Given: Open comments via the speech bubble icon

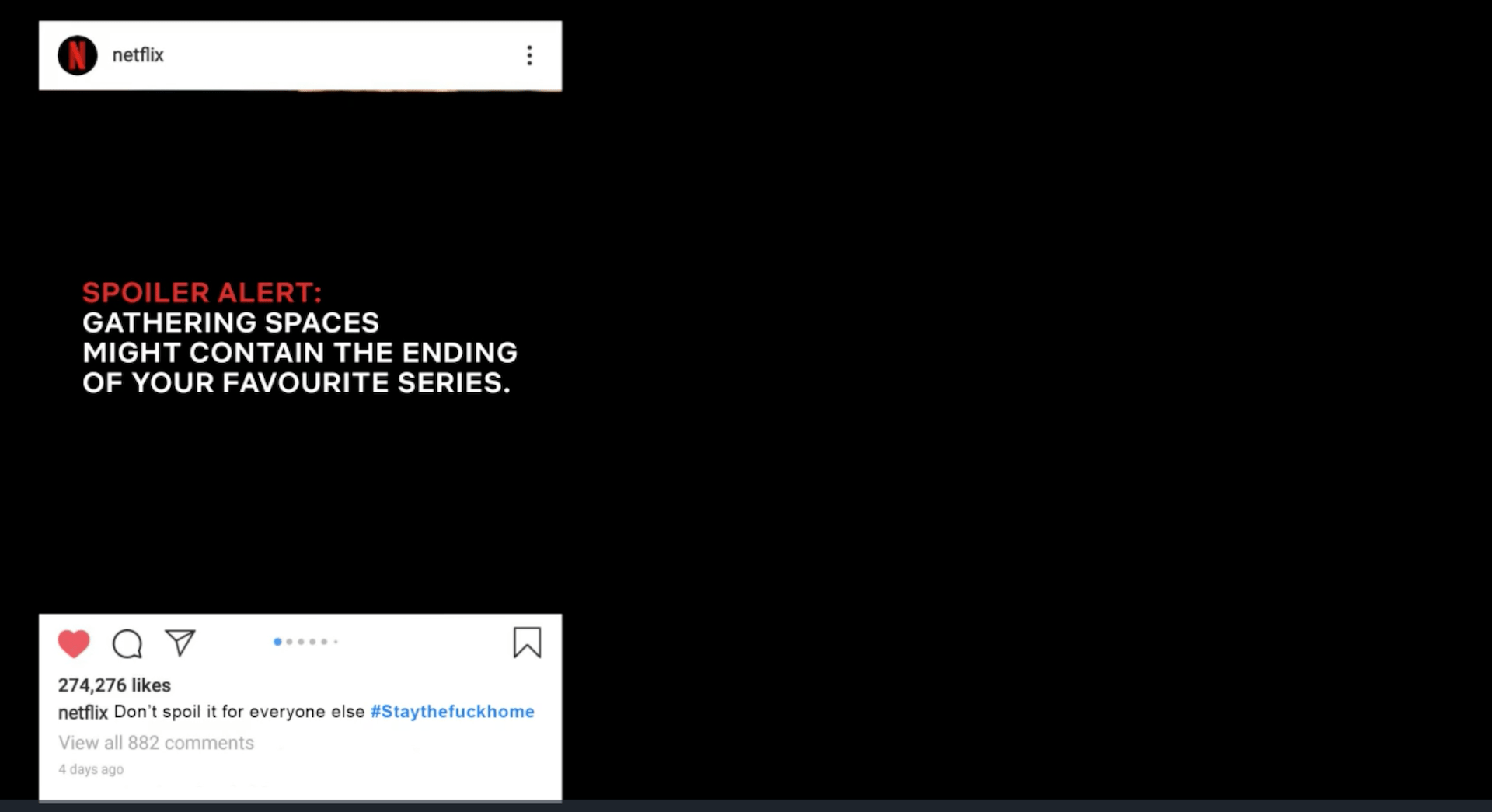Looking at the screenshot, I should [x=127, y=643].
